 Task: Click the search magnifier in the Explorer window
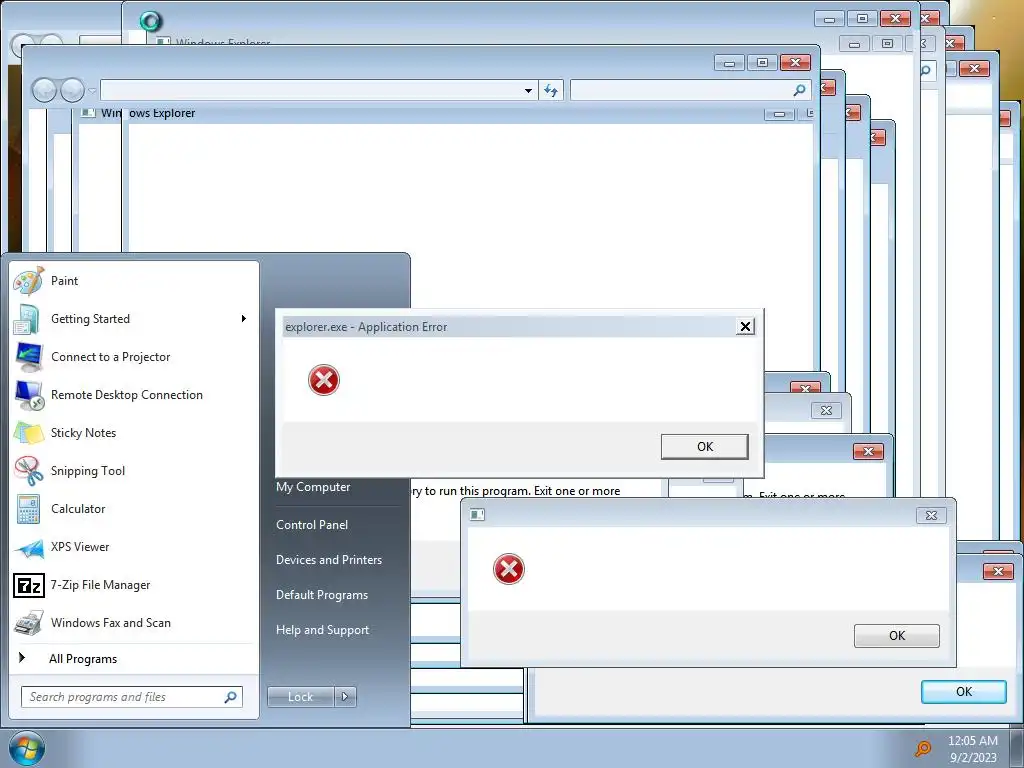799,90
